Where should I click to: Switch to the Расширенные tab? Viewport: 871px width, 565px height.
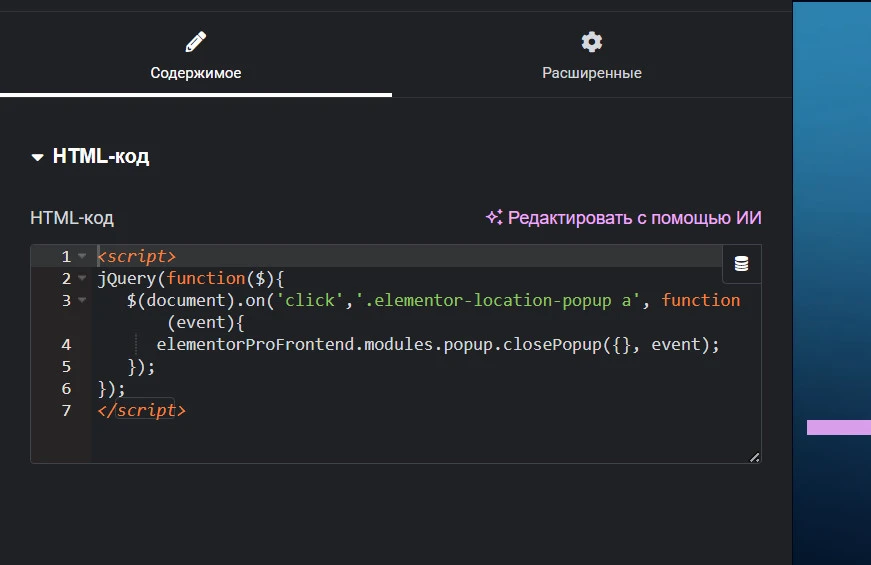point(592,55)
